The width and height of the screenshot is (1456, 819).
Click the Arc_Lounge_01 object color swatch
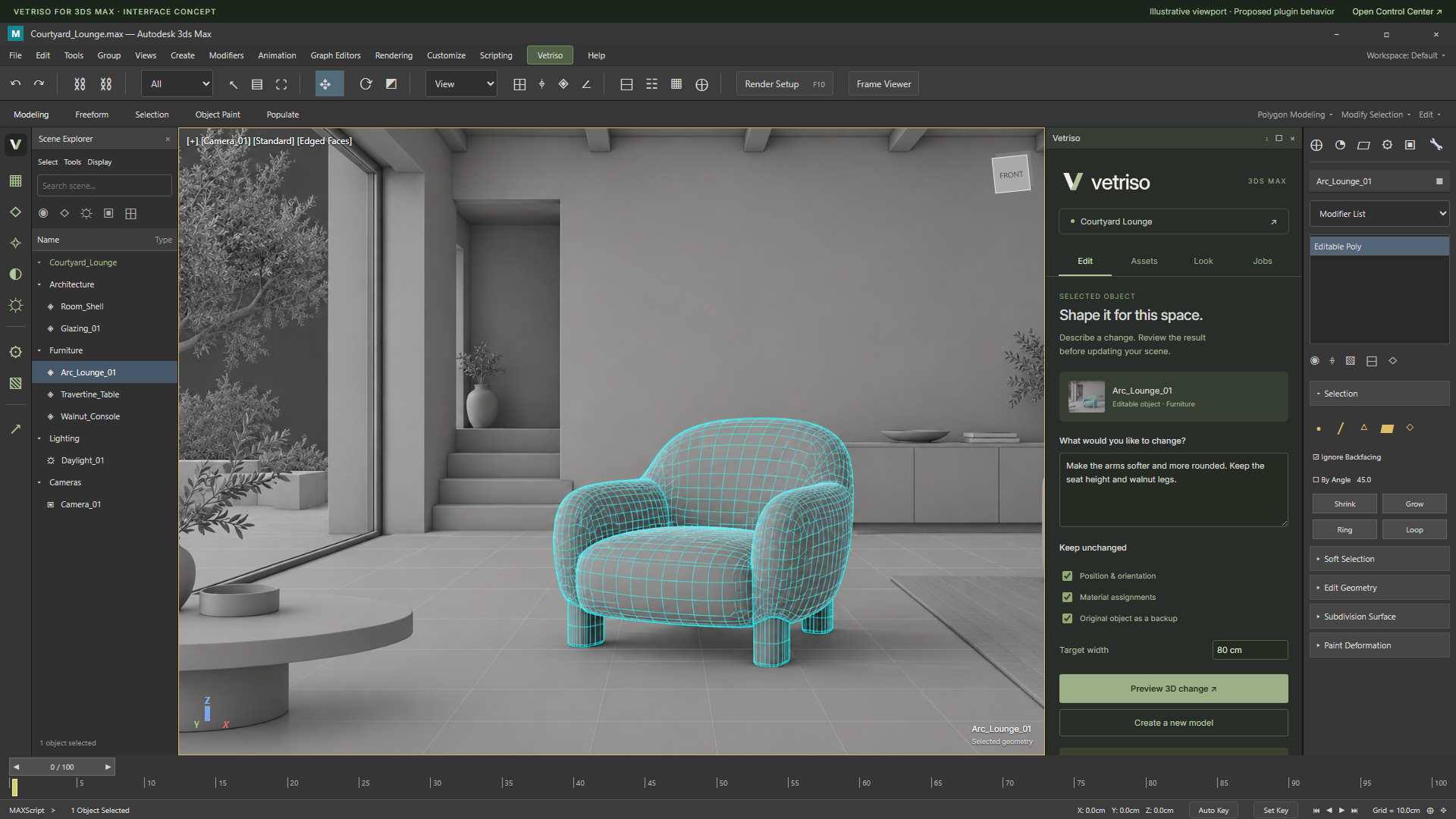tap(1439, 181)
